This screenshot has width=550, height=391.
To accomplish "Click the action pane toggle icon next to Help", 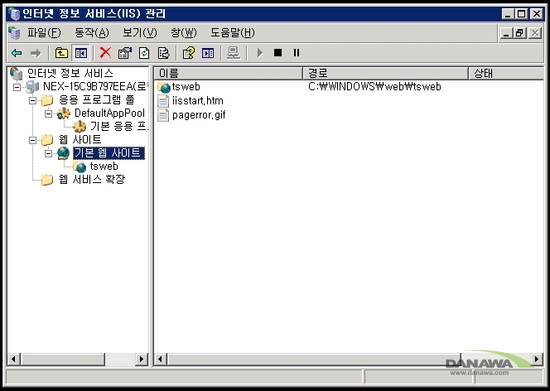I will 208,53.
